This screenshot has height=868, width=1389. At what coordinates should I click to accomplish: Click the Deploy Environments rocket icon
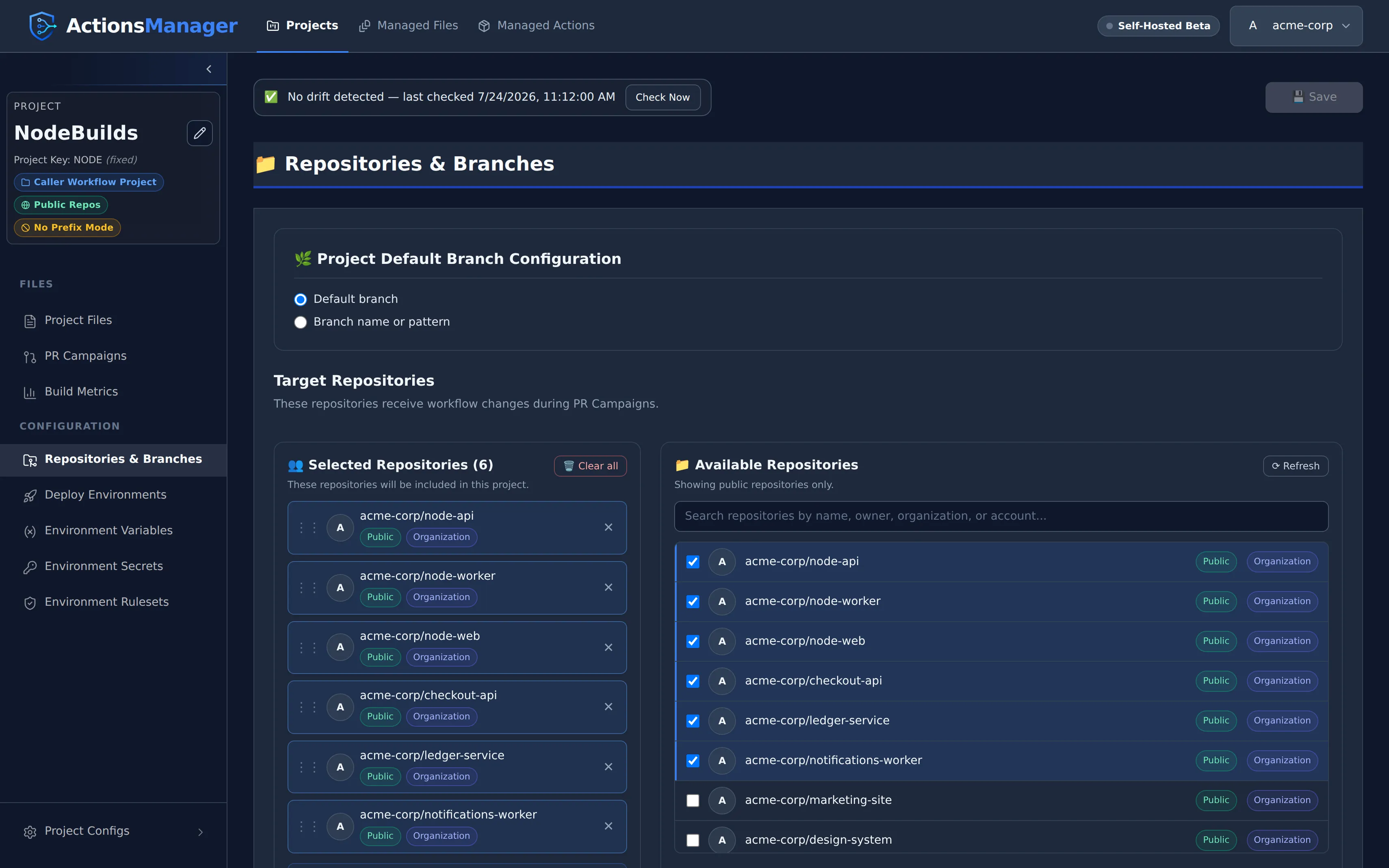[30, 495]
